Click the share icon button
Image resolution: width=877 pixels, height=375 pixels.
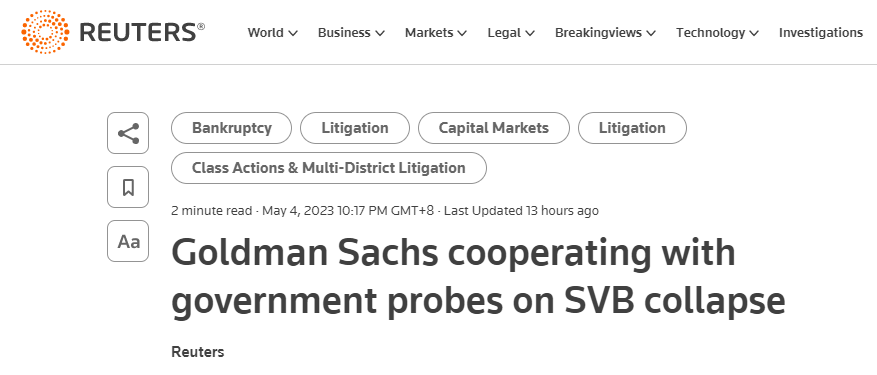[128, 133]
